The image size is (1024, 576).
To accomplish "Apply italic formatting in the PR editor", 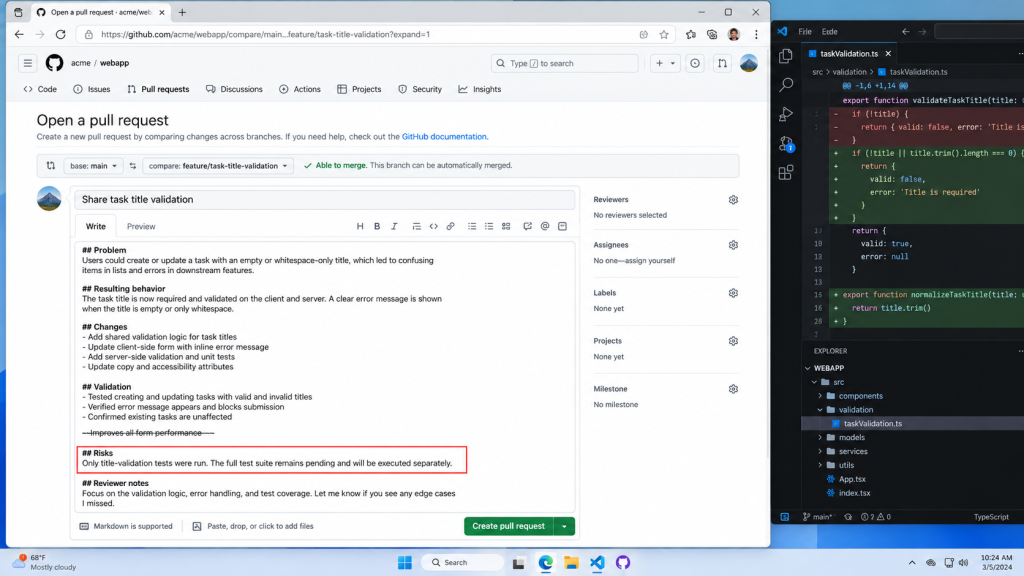I will pos(394,226).
